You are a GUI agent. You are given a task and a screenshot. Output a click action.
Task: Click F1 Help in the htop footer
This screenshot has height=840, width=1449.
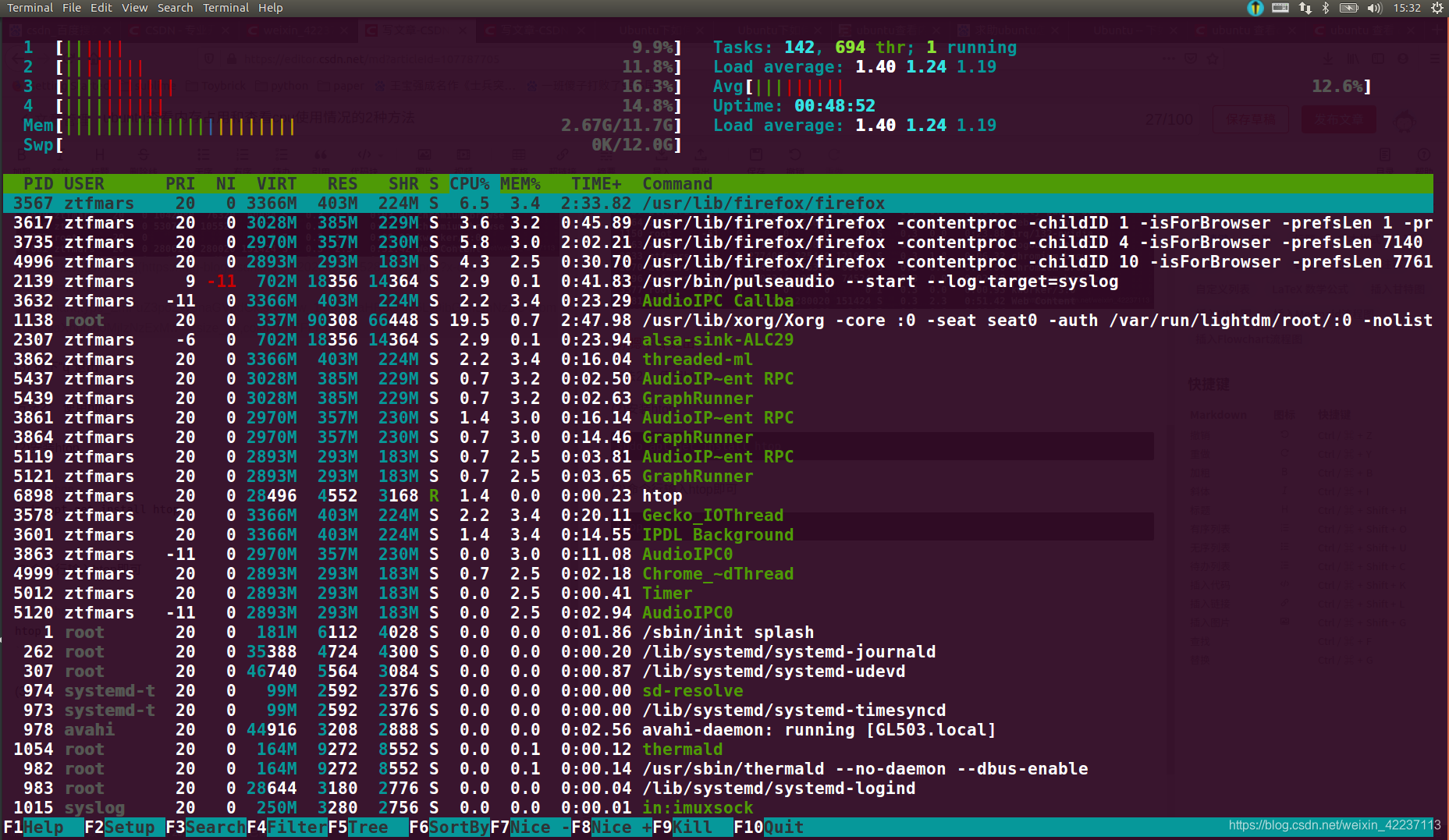[x=43, y=828]
